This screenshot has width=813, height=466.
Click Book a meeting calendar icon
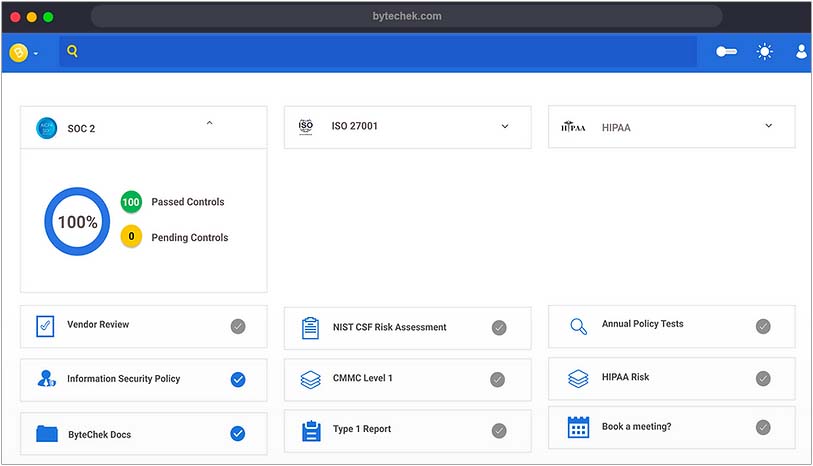point(578,427)
